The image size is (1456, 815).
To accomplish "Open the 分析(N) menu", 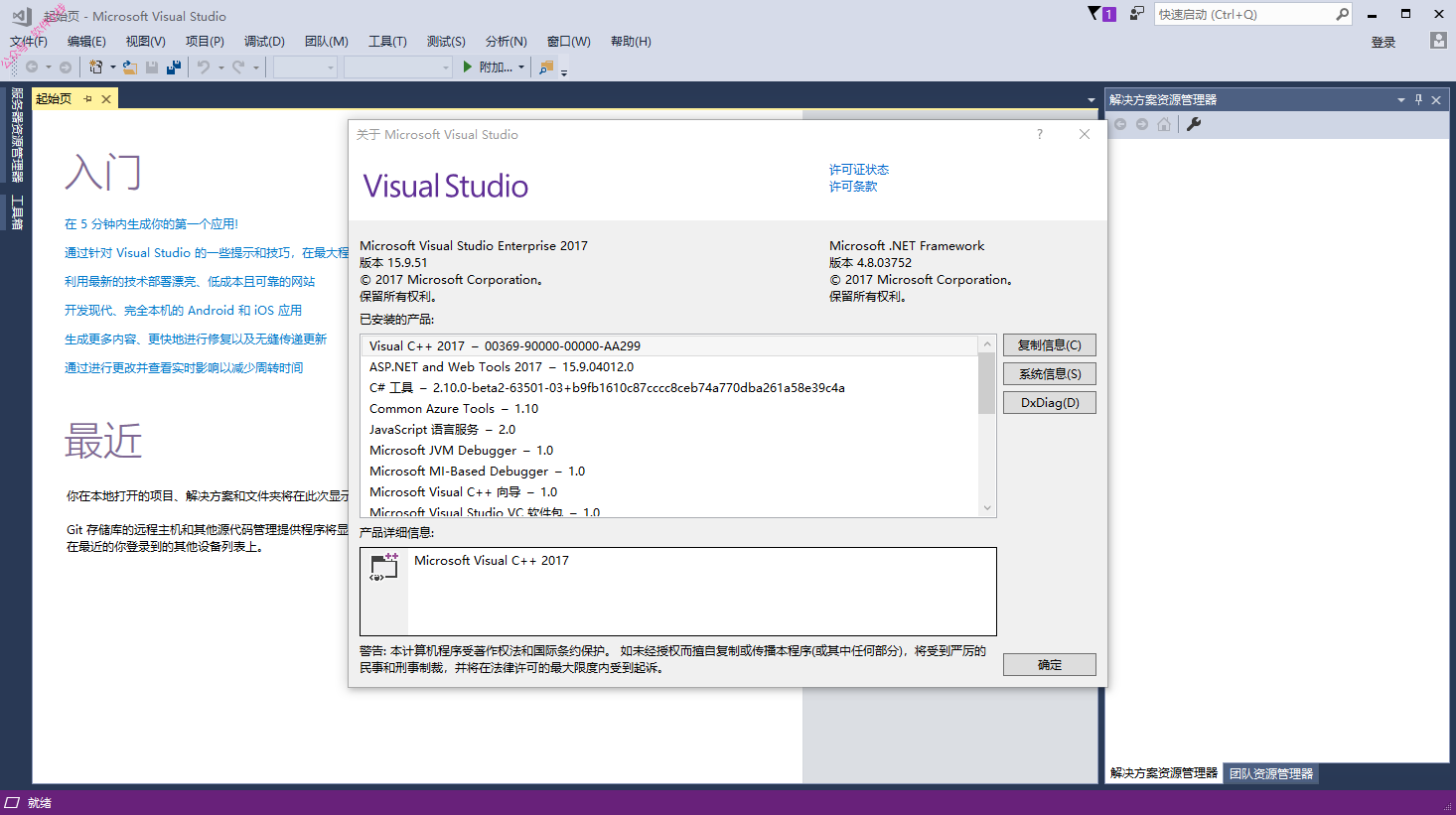I will [507, 42].
